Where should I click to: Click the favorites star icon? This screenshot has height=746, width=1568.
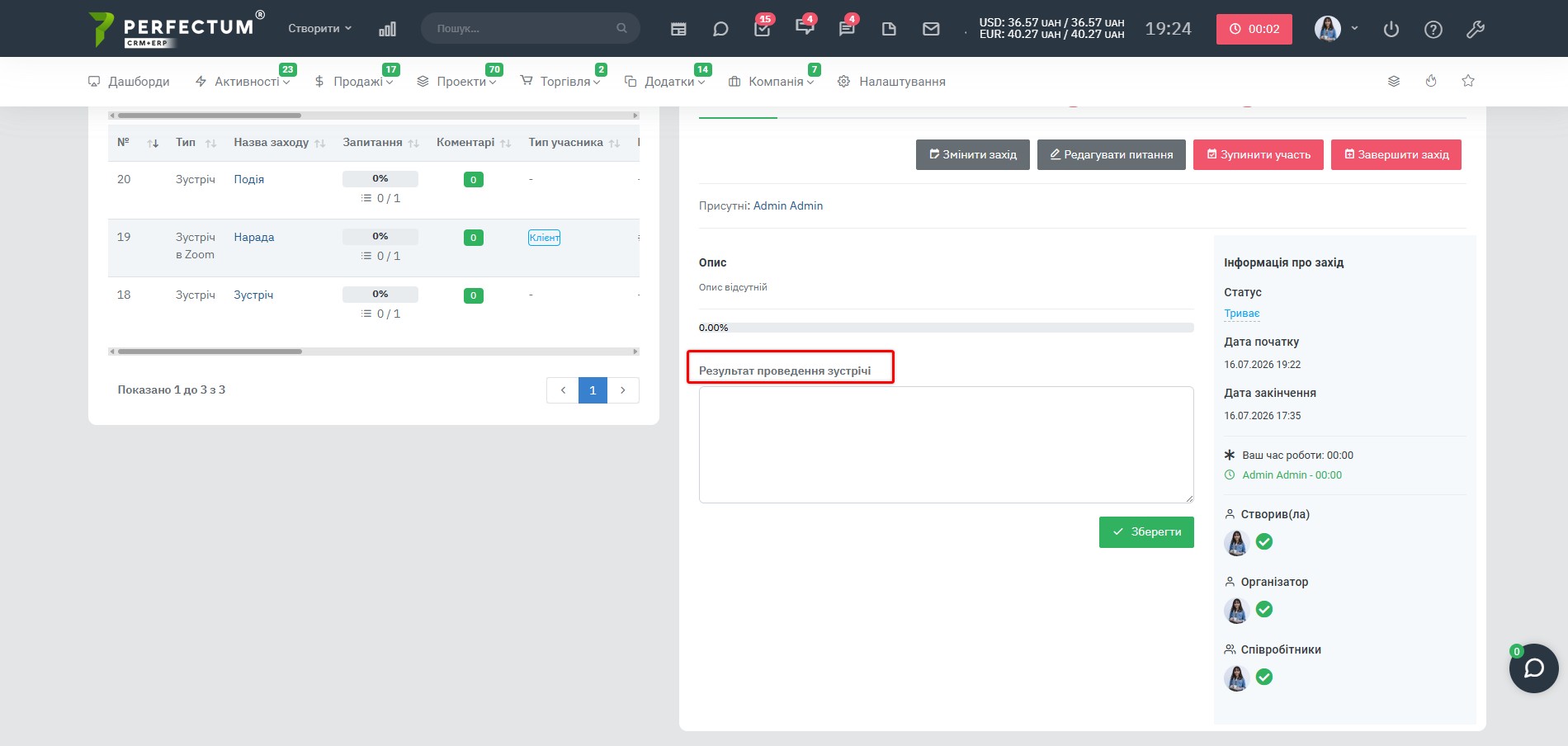1468,81
